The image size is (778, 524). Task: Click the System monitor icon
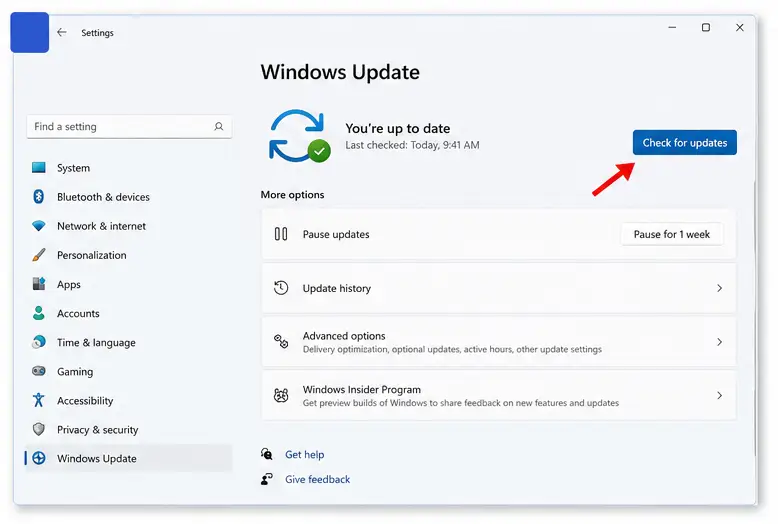tap(39, 168)
